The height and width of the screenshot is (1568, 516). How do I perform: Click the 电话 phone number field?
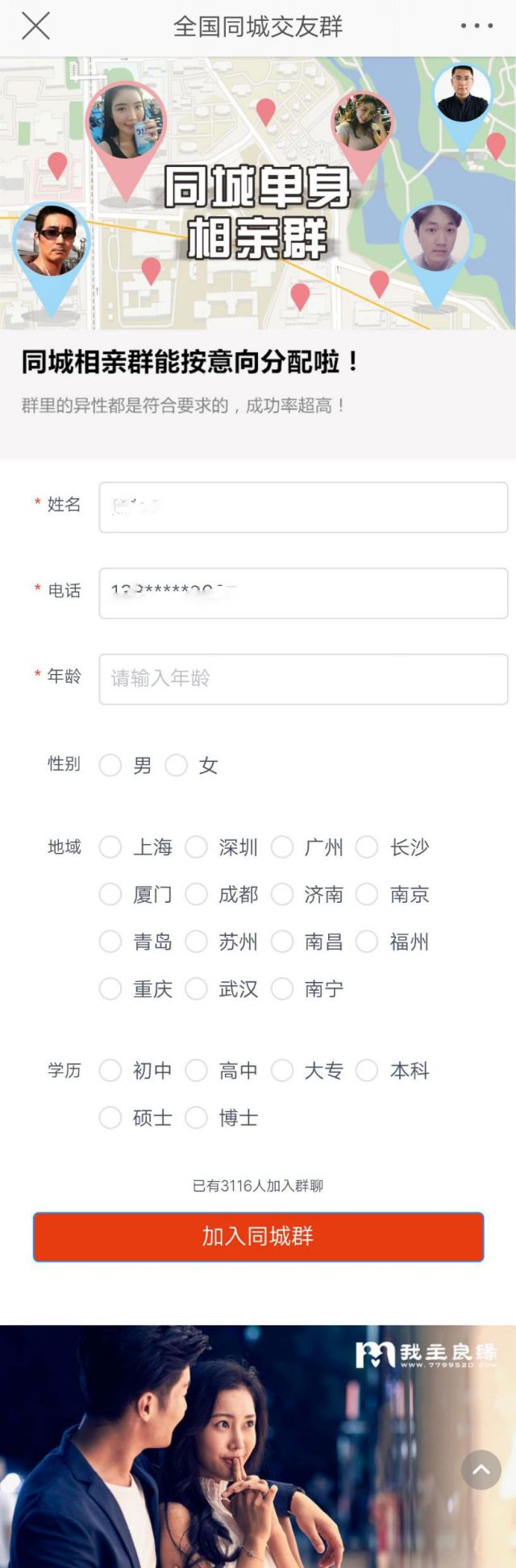pos(303,593)
